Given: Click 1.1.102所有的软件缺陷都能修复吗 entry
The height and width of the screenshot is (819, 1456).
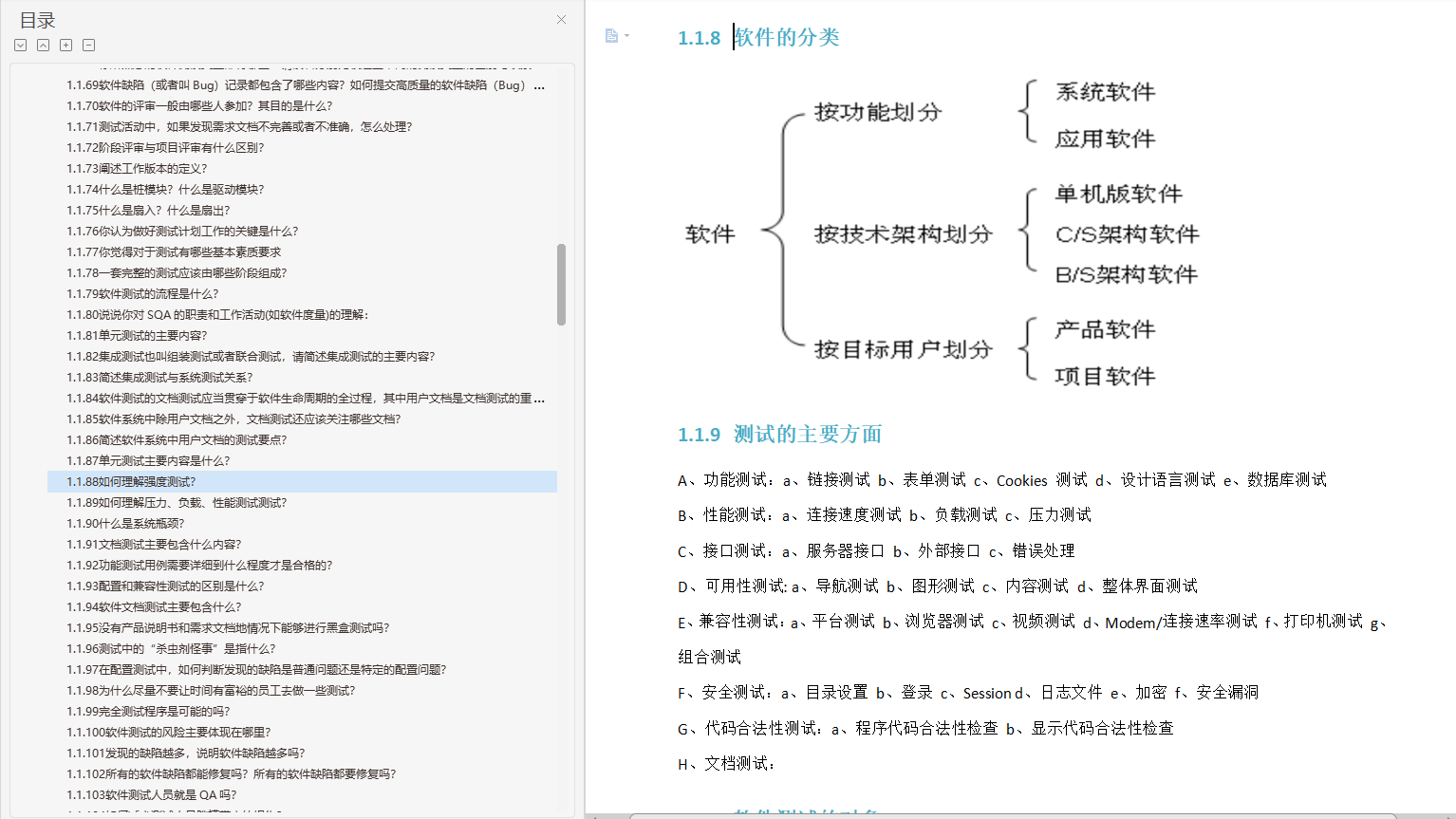Looking at the screenshot, I should [232, 774].
